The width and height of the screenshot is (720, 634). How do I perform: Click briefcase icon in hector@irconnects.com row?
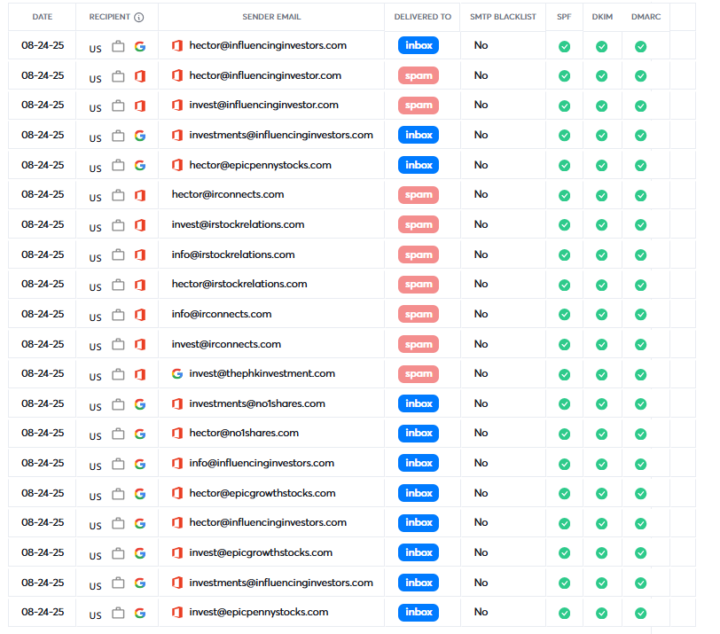click(118, 196)
